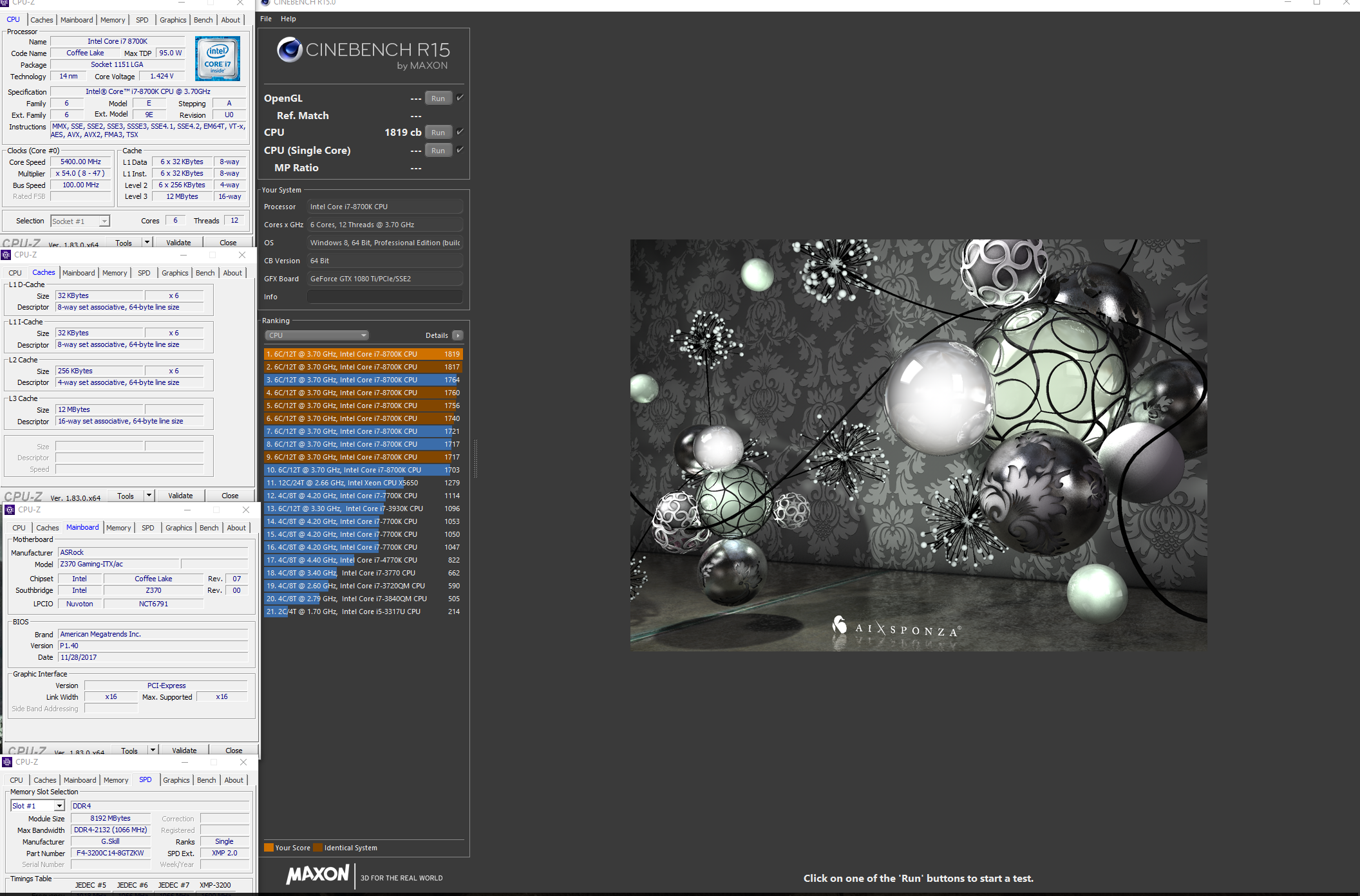The height and width of the screenshot is (896, 1360).
Task: Run the OpenGL benchmark
Action: (439, 98)
